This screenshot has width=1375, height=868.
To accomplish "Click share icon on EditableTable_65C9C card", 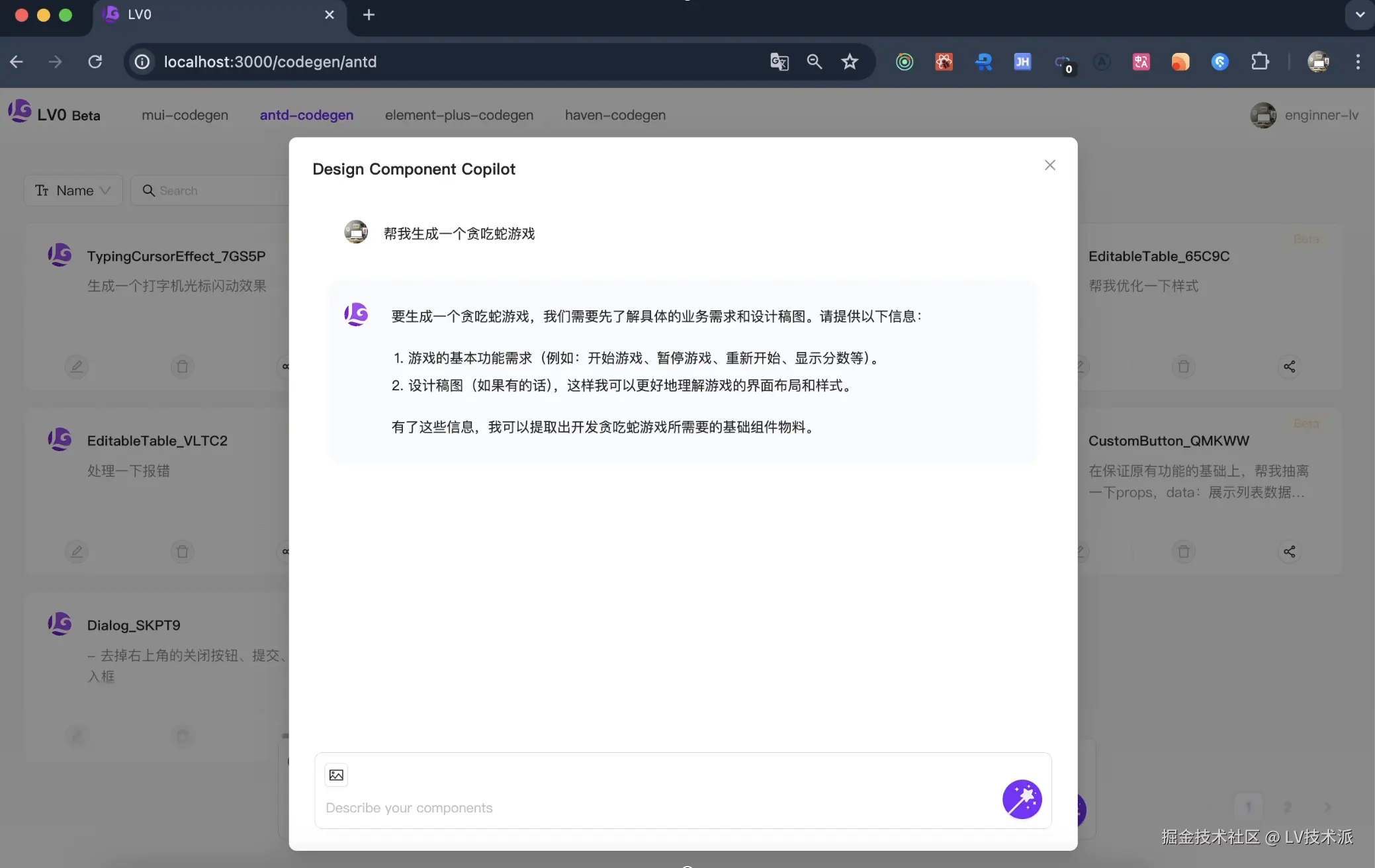I will (x=1289, y=366).
